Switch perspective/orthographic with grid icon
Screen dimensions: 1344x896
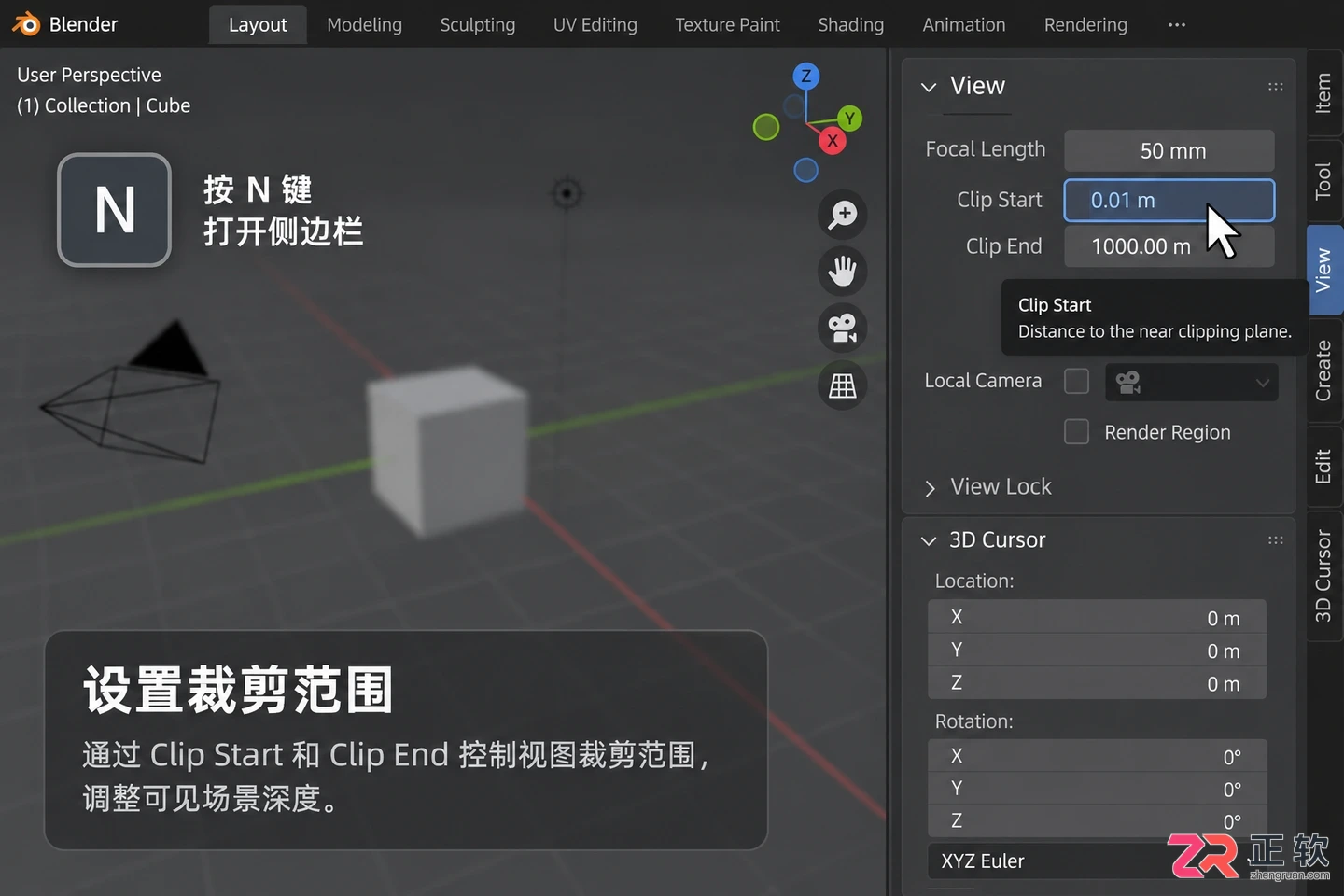[843, 385]
